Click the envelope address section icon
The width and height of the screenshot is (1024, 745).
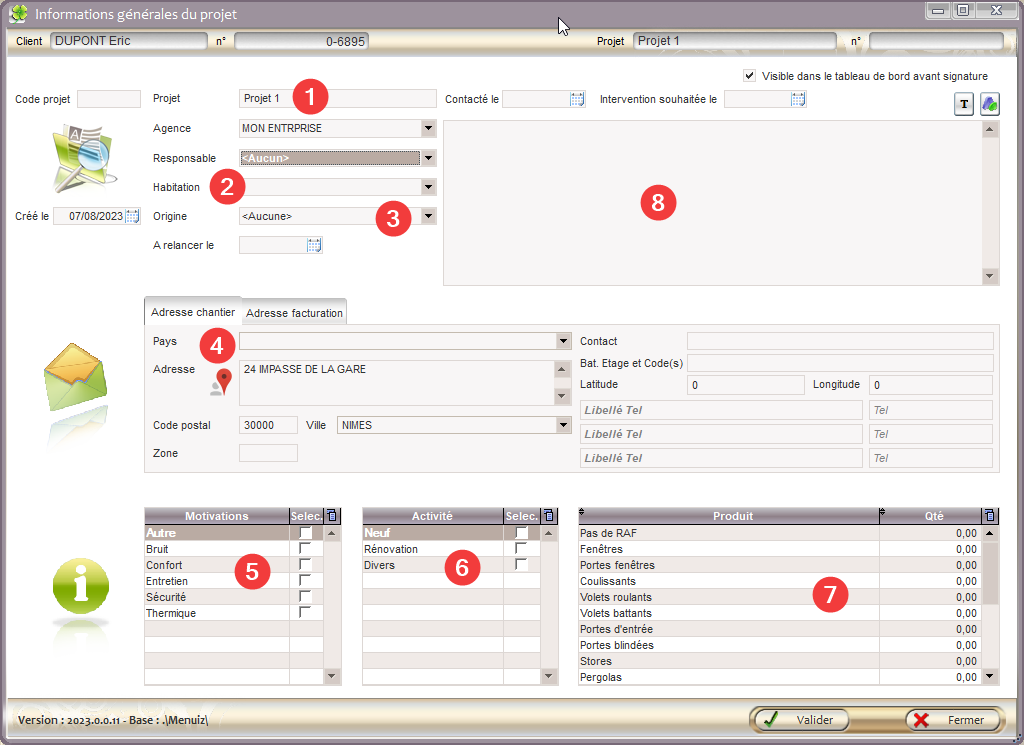tap(75, 377)
